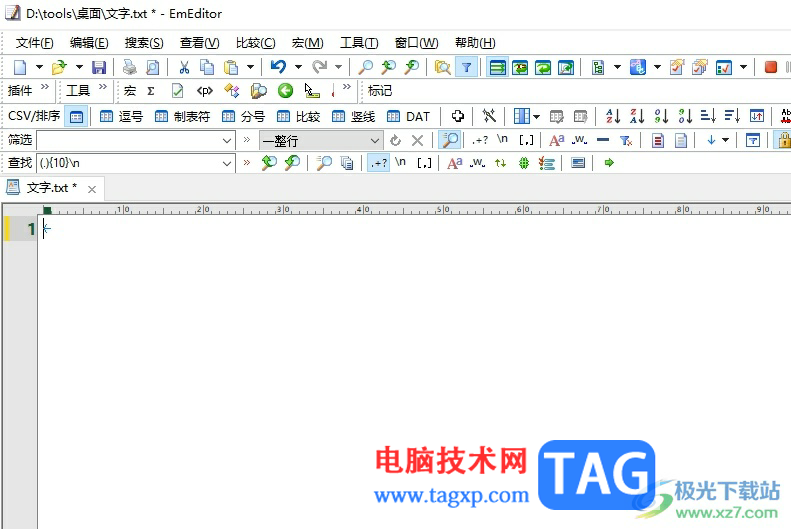Image resolution: width=791 pixels, height=529 pixels.
Task: Toggle match case Aa in filter bar
Action: click(556, 140)
